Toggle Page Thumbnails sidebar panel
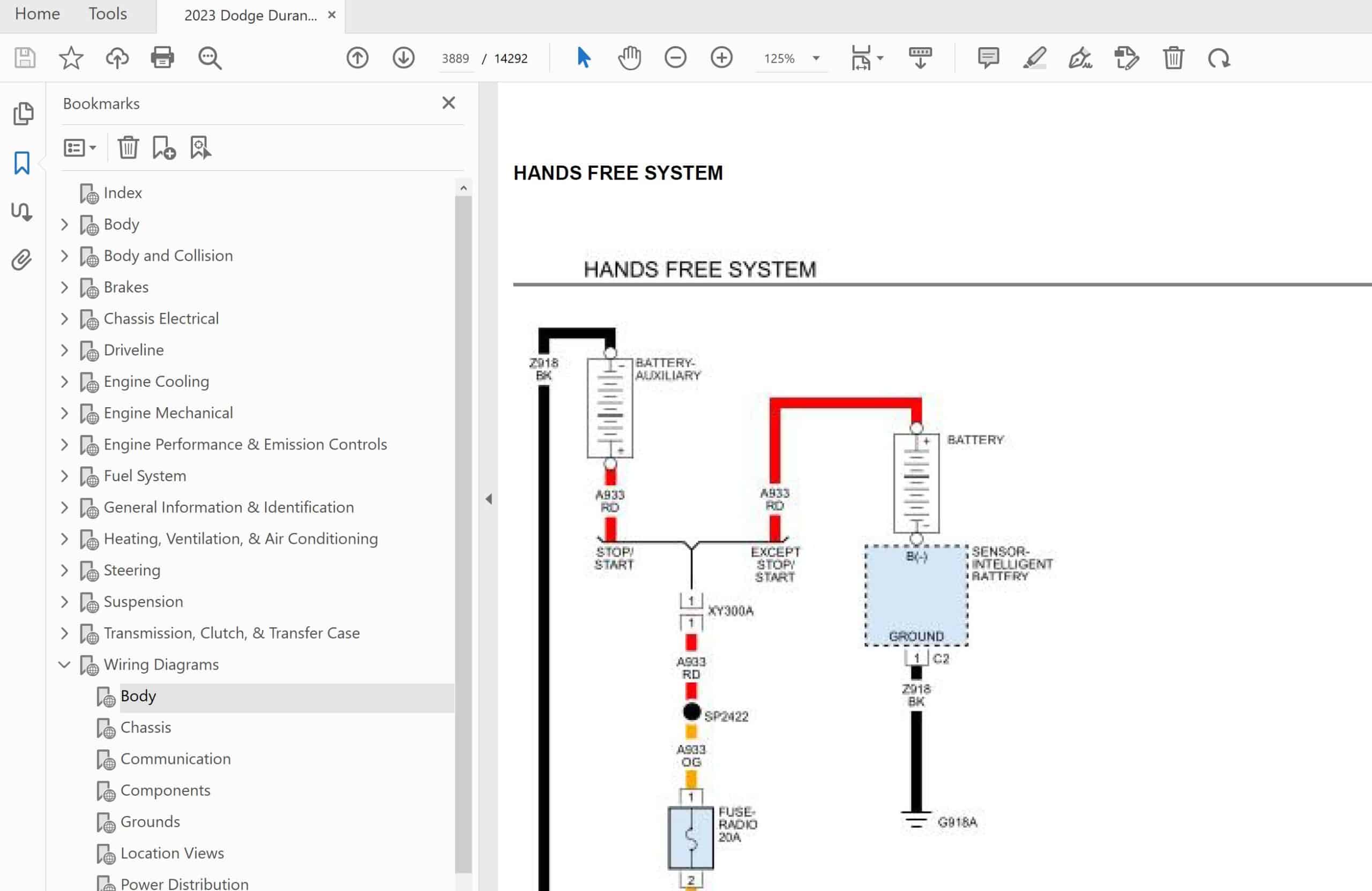The image size is (1372, 891). click(23, 114)
